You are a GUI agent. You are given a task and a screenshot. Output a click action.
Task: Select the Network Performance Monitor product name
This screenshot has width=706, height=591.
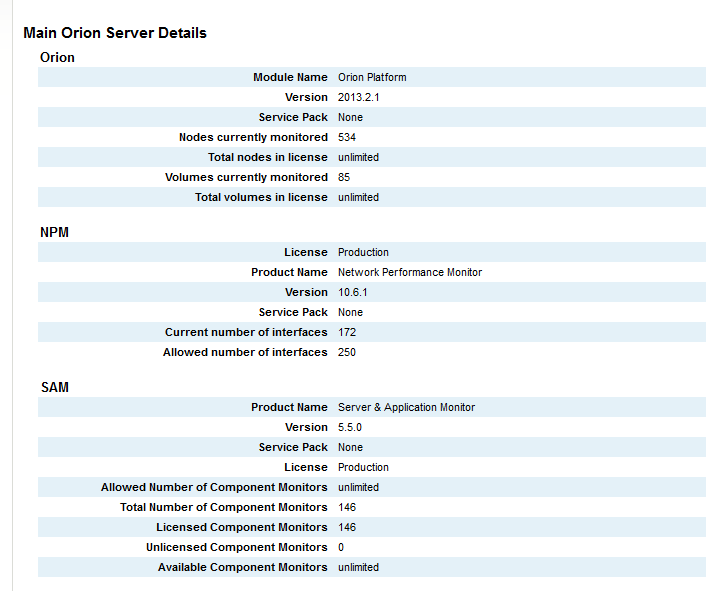pos(410,272)
